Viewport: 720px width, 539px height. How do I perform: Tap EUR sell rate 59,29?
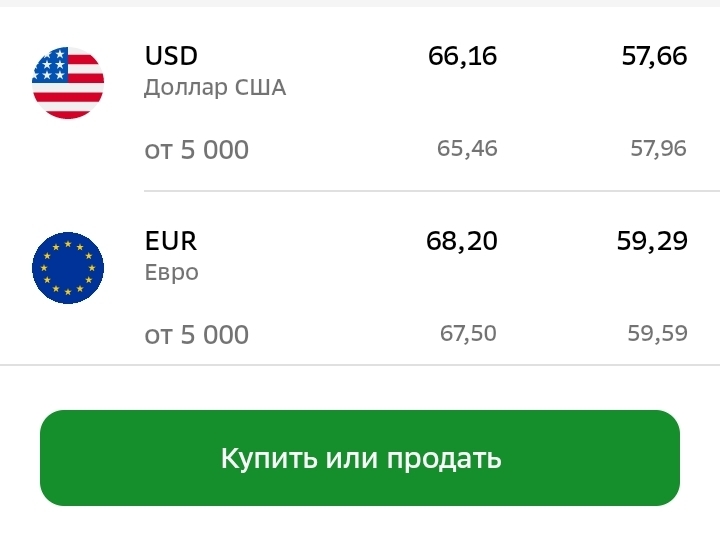(654, 241)
